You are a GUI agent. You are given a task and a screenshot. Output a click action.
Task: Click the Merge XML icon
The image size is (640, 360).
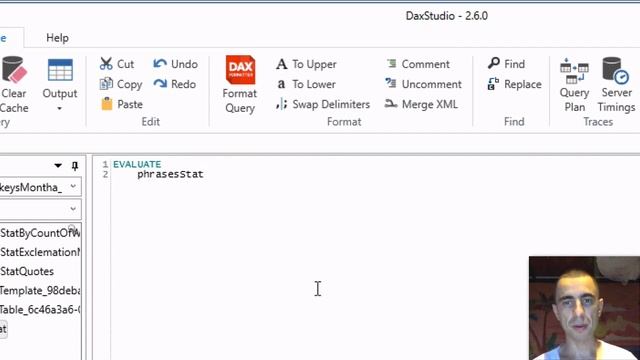pyautogui.click(x=391, y=104)
